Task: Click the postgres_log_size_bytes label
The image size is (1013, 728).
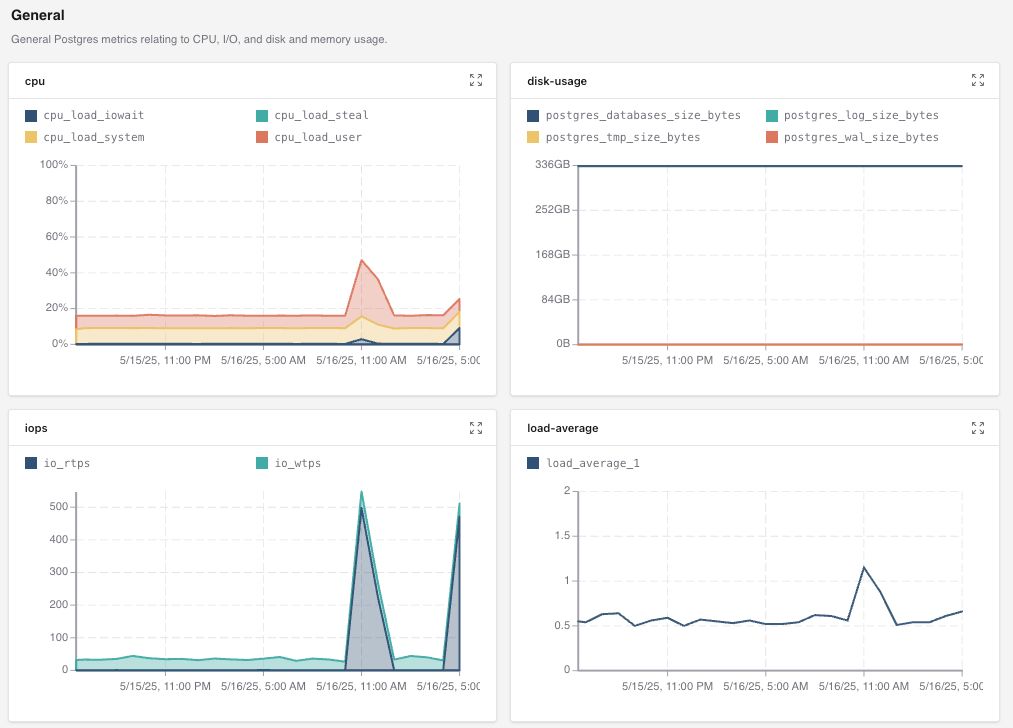Action: click(x=861, y=116)
